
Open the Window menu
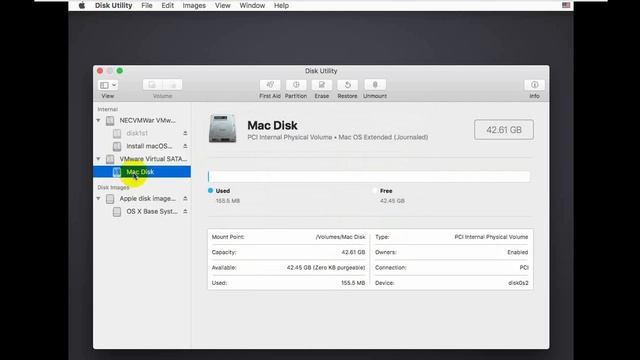click(x=252, y=5)
